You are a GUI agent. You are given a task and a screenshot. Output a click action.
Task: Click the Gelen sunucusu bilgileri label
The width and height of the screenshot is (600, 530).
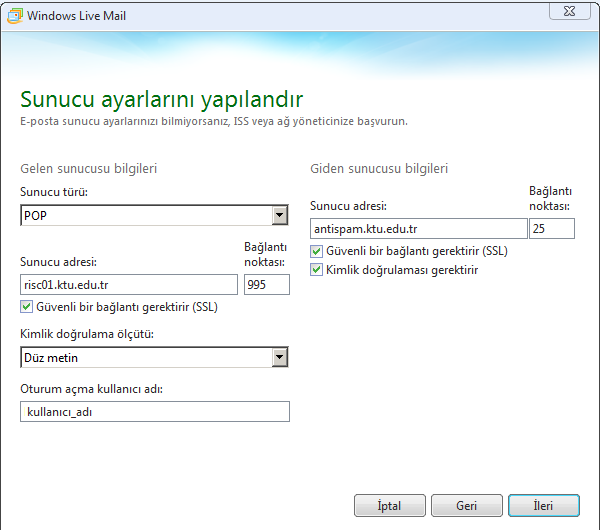click(x=89, y=169)
